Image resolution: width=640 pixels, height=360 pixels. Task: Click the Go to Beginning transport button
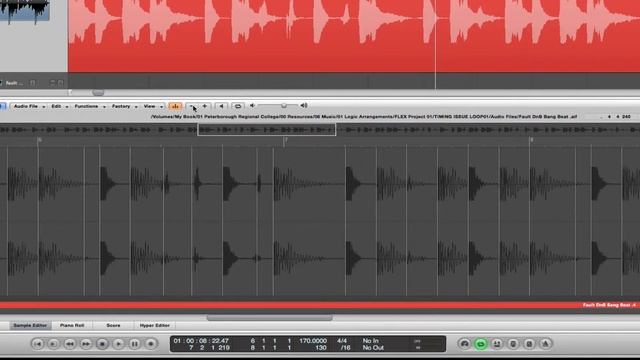(x=38, y=344)
